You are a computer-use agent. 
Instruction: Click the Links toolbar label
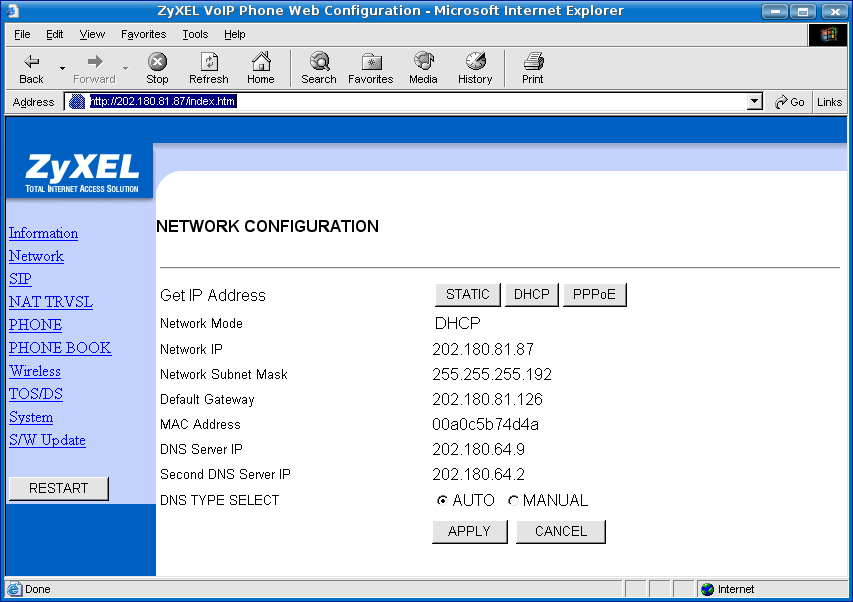click(x=830, y=102)
